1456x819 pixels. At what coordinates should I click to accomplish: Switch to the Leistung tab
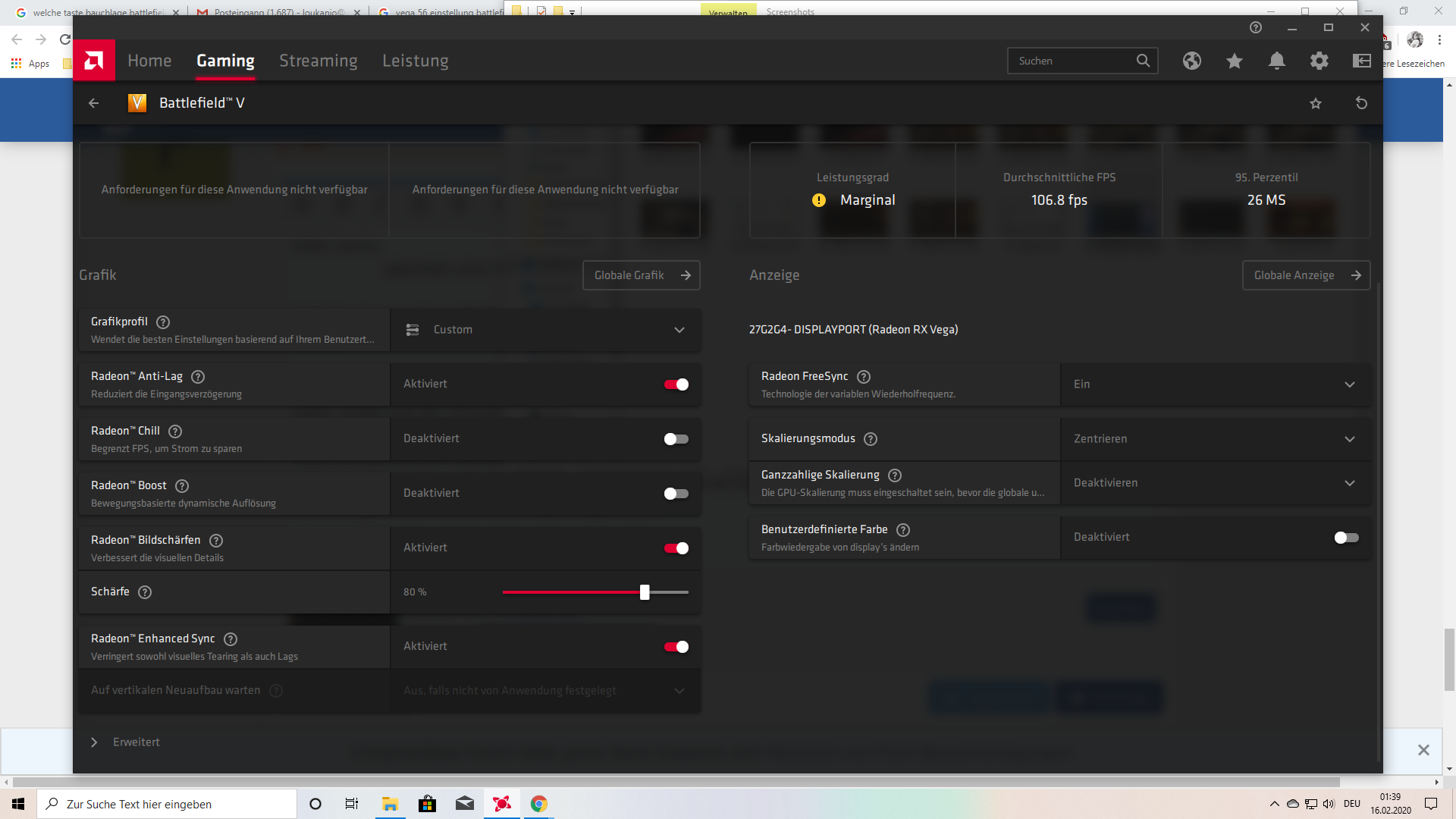pos(416,61)
